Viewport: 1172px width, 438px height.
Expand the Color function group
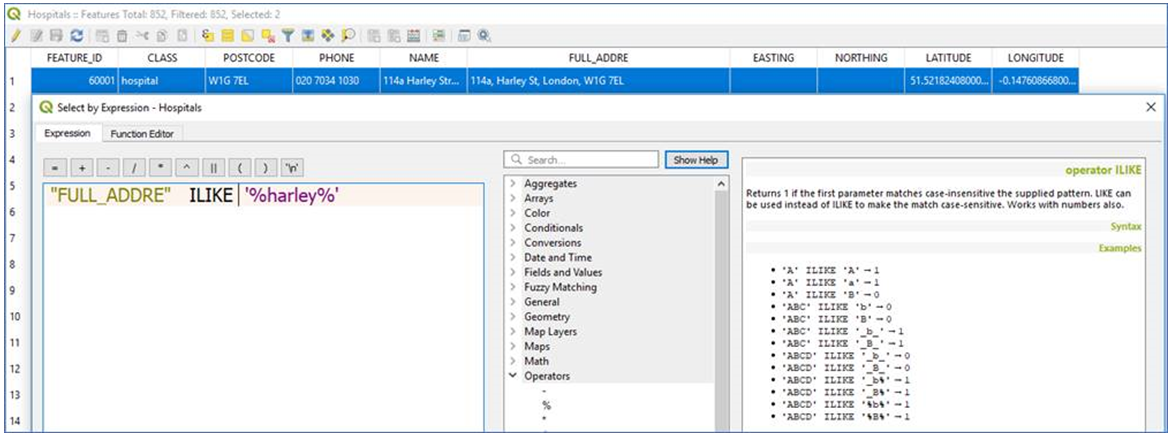(x=512, y=213)
